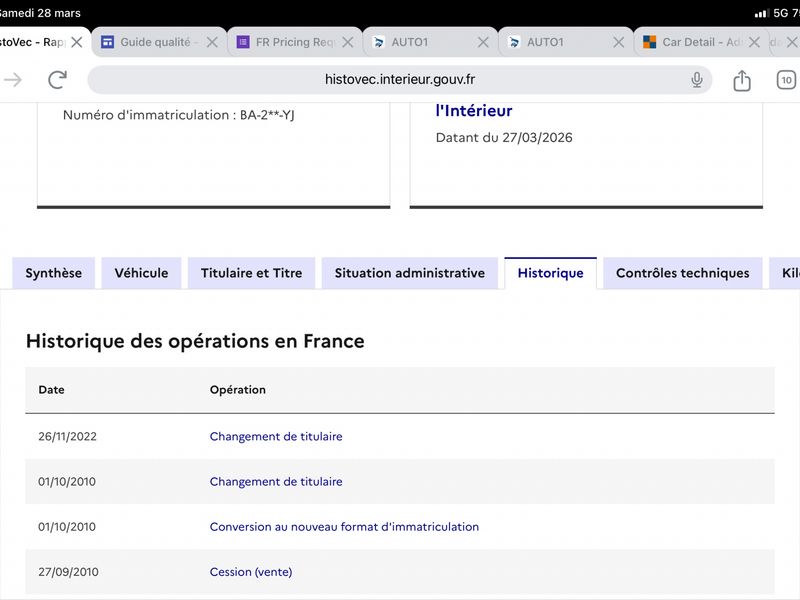Reload the page with the refresh icon

tap(58, 80)
